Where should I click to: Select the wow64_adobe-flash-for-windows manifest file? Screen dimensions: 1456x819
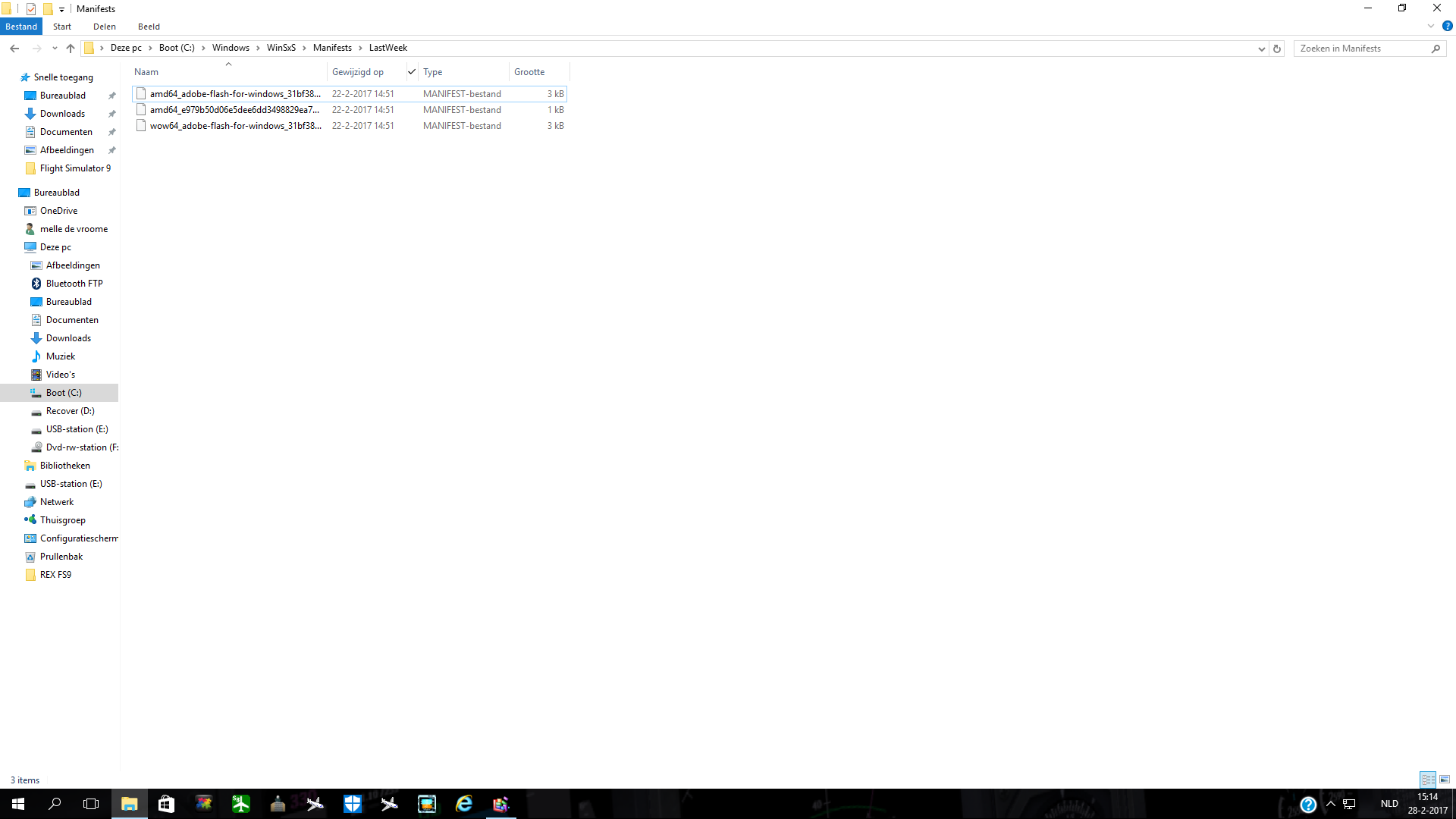[235, 126]
